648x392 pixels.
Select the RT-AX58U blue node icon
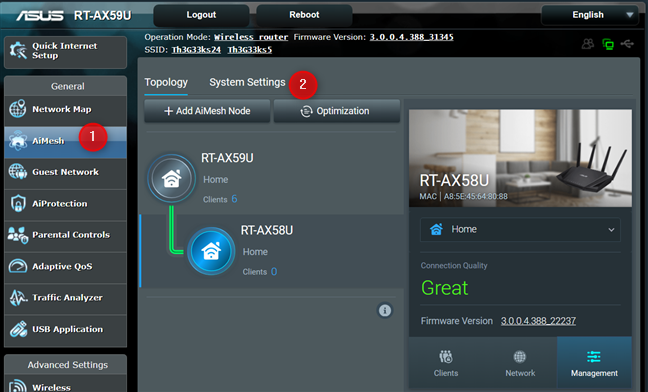(x=211, y=251)
